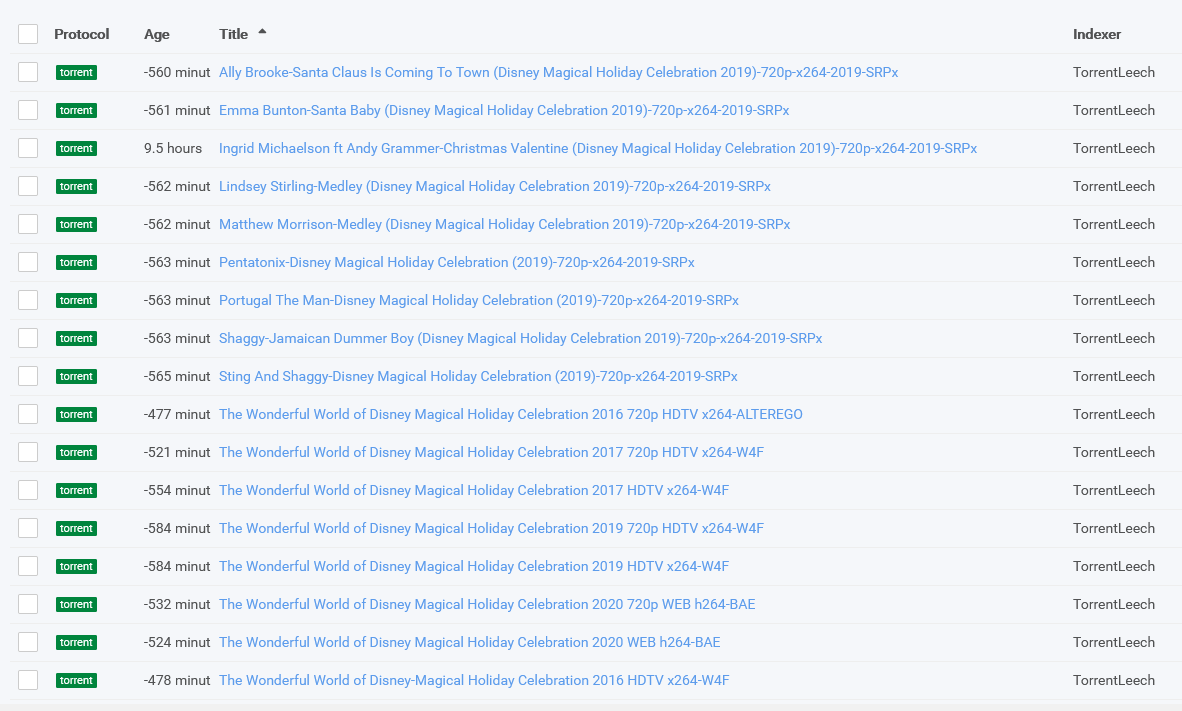This screenshot has height=711, width=1182.
Task: Click the torrent badge beside Lindsey Stirling-Medley
Action: pyautogui.click(x=76, y=186)
